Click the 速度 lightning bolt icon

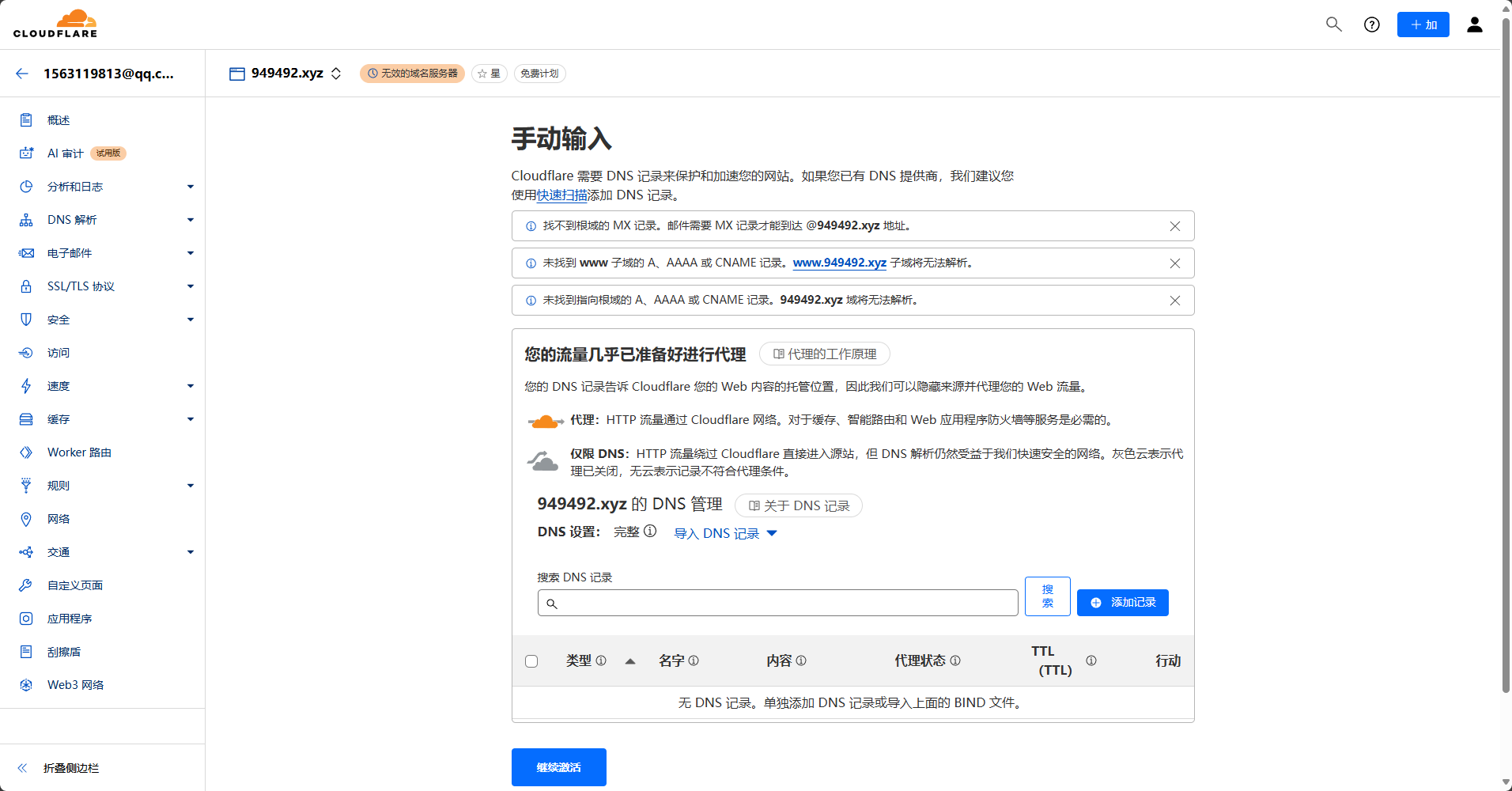click(x=26, y=386)
